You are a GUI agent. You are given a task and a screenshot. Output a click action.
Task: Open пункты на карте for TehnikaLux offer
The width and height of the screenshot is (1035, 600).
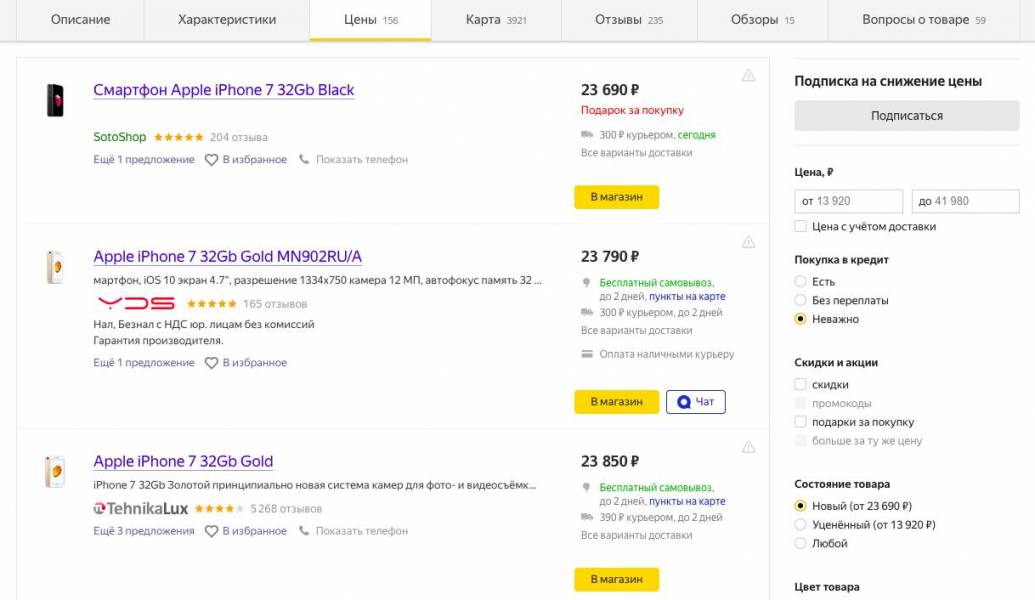[x=687, y=502]
